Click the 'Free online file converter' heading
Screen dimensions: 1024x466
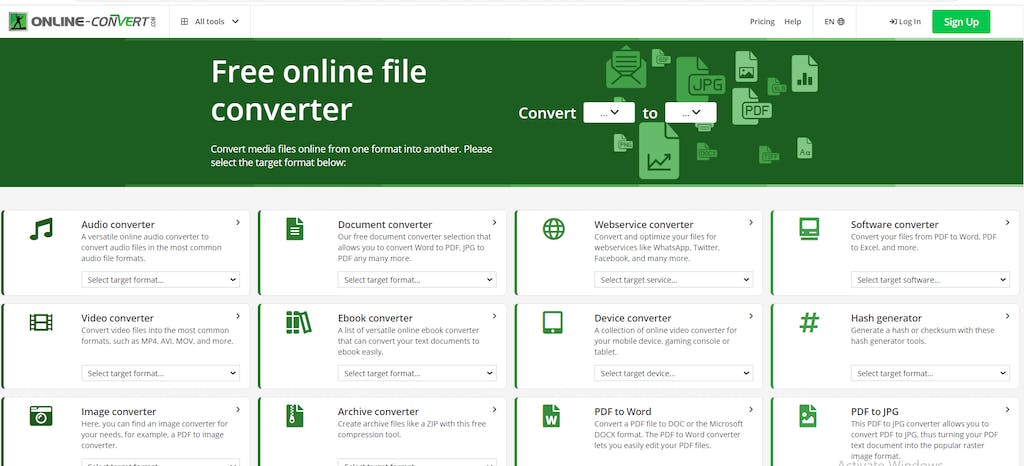319,91
